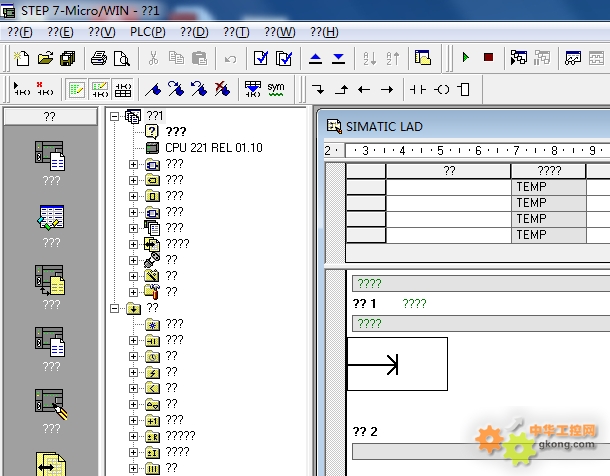Screen dimensions: 610x476
Task: Click the Save all diskettes icon
Action: pos(68,58)
